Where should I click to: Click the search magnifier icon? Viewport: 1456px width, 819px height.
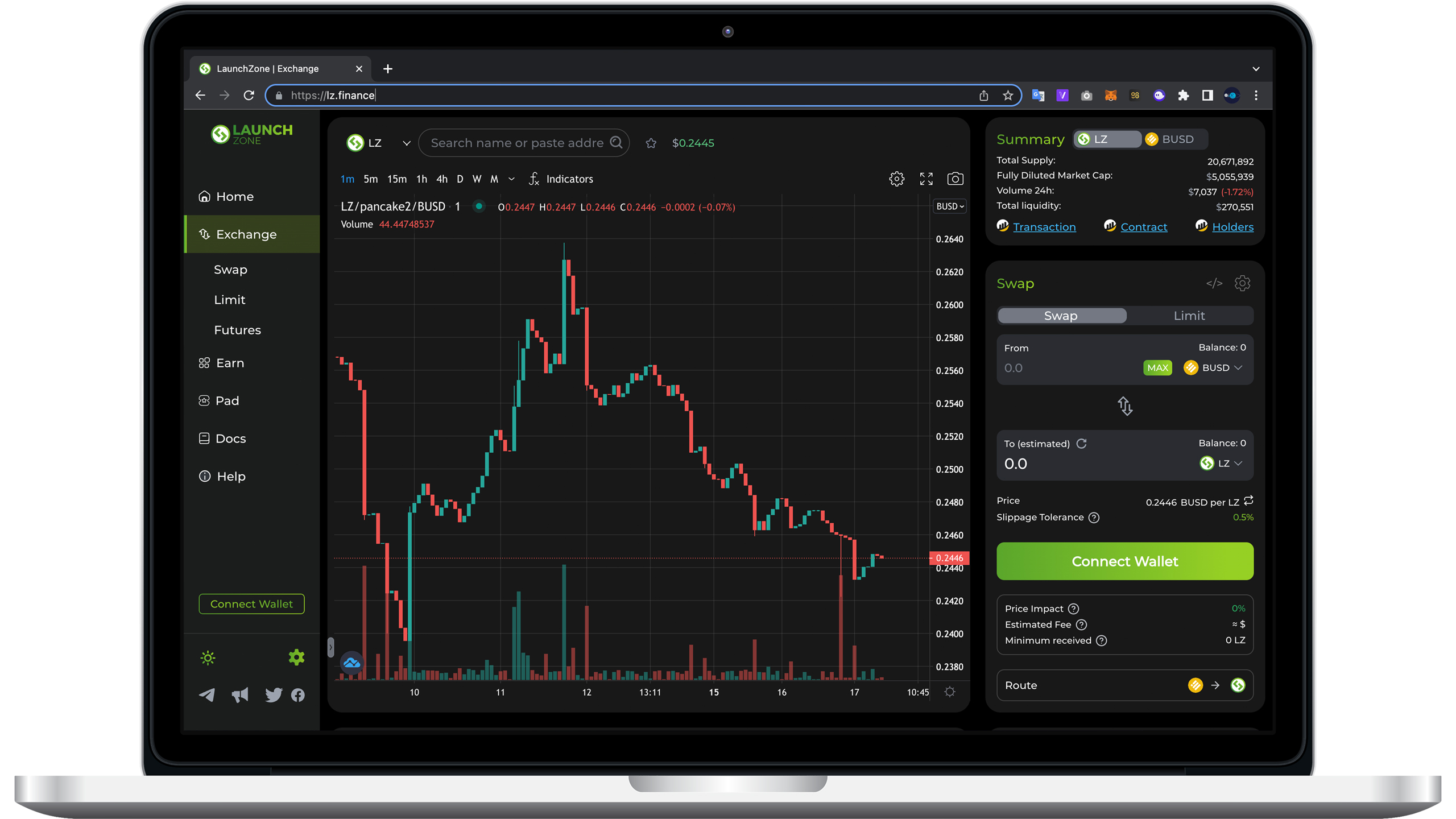pyautogui.click(x=616, y=142)
